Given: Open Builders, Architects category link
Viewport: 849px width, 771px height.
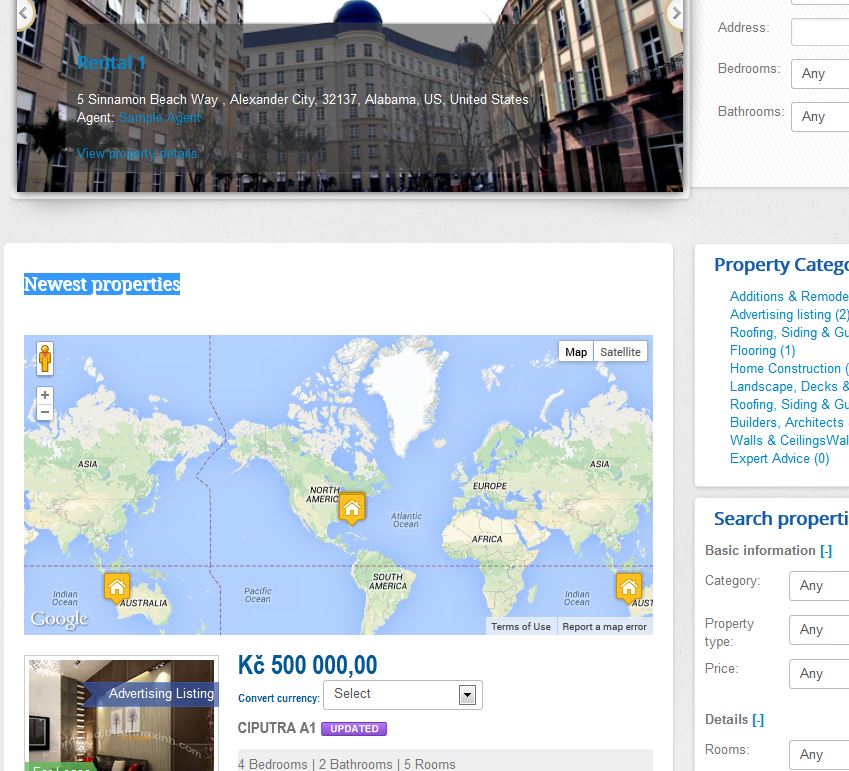Looking at the screenshot, I should 789,422.
